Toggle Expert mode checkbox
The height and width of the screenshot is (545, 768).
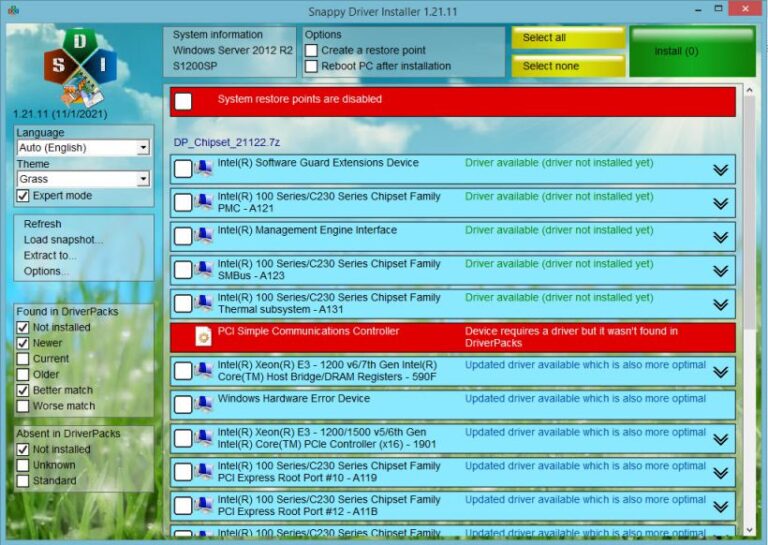(23, 196)
